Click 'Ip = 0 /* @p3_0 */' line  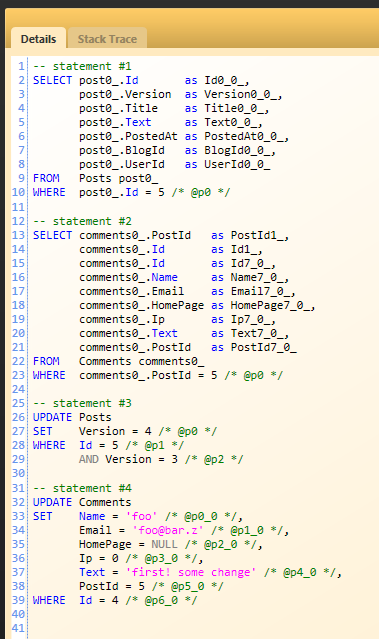click(x=141, y=558)
